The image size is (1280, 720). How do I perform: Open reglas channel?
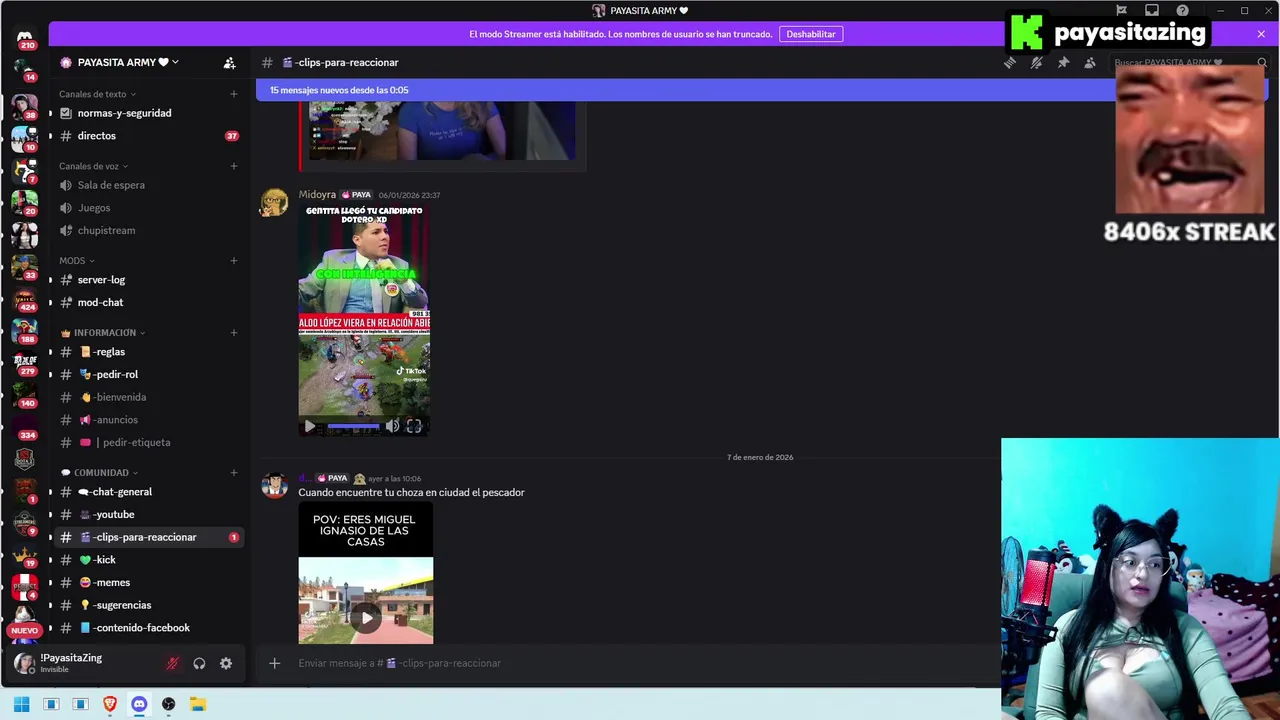[148, 352]
